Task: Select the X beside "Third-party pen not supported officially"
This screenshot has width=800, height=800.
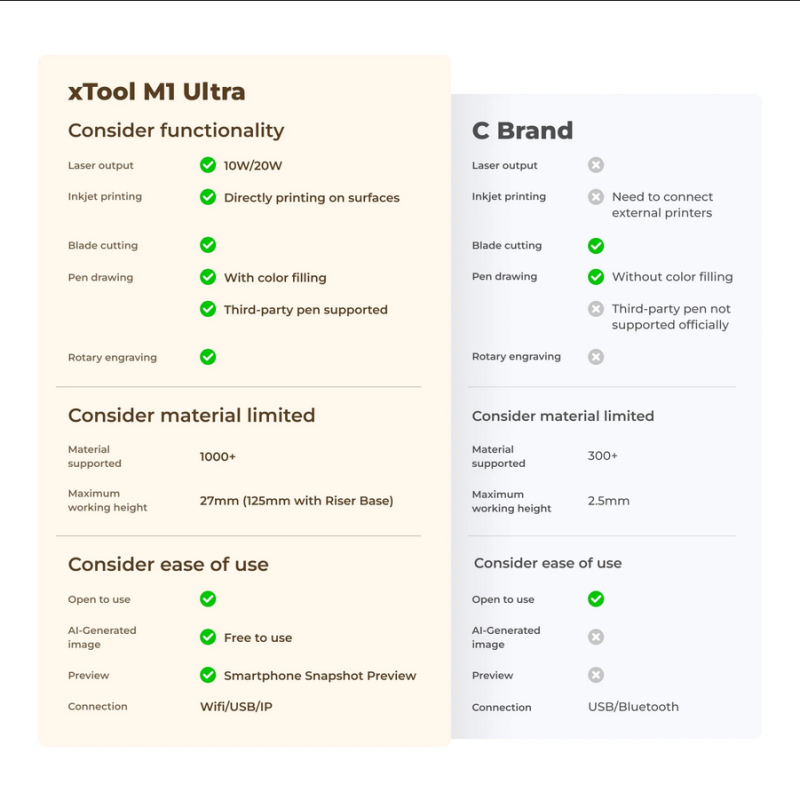Action: [596, 310]
